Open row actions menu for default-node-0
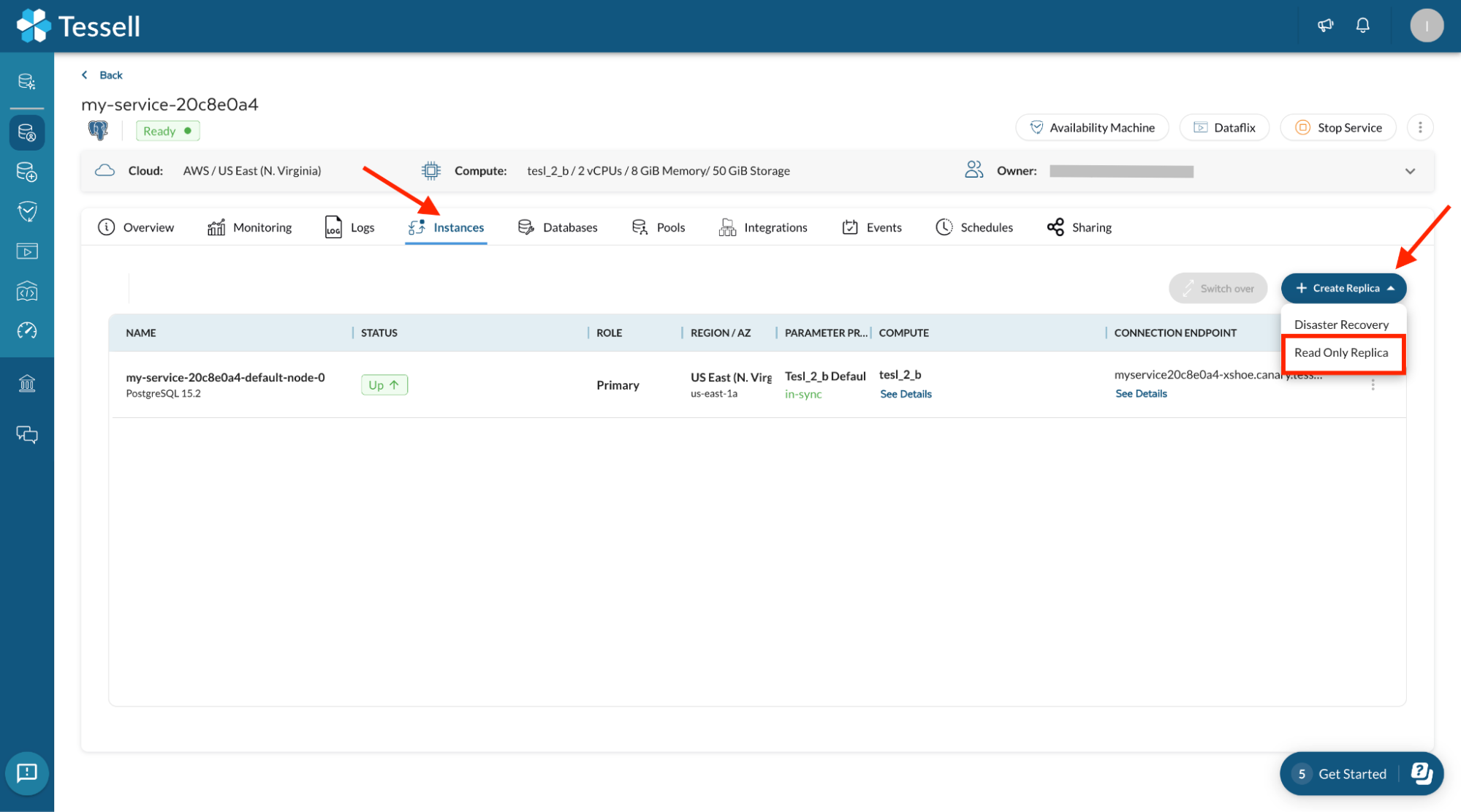The height and width of the screenshot is (812, 1461). pyautogui.click(x=1373, y=384)
